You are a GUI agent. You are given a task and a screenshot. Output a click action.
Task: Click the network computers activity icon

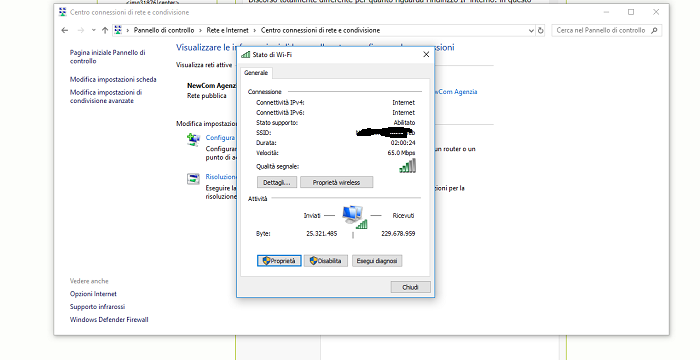click(x=354, y=217)
